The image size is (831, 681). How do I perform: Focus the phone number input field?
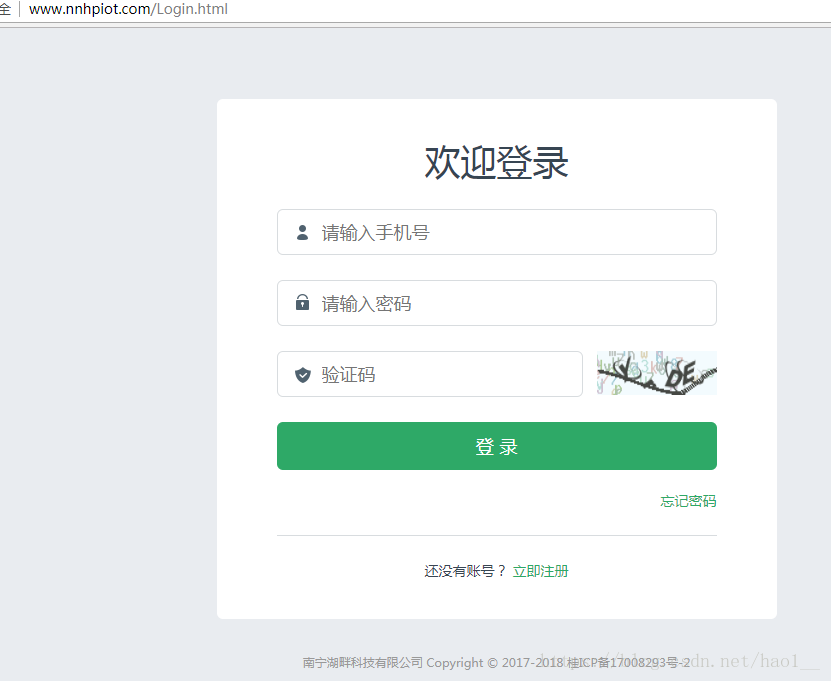[497, 232]
